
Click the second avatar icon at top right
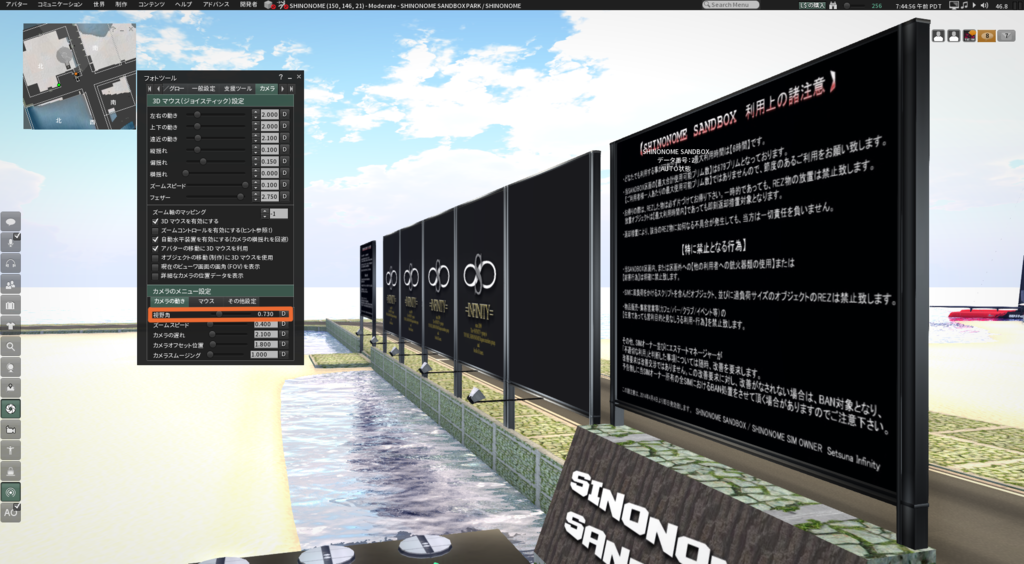[953, 36]
